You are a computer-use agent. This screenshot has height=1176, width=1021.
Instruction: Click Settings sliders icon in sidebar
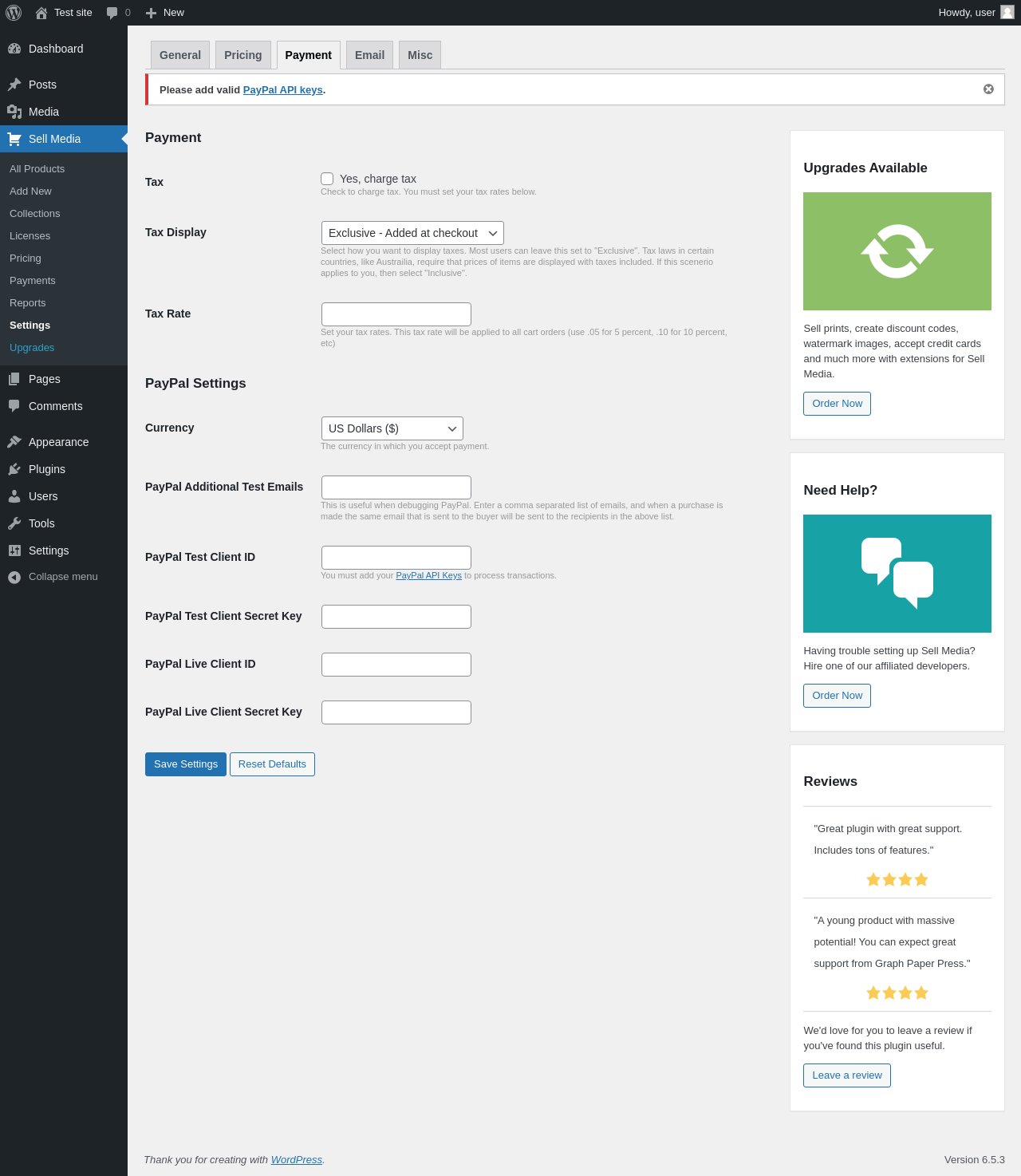pos(14,551)
